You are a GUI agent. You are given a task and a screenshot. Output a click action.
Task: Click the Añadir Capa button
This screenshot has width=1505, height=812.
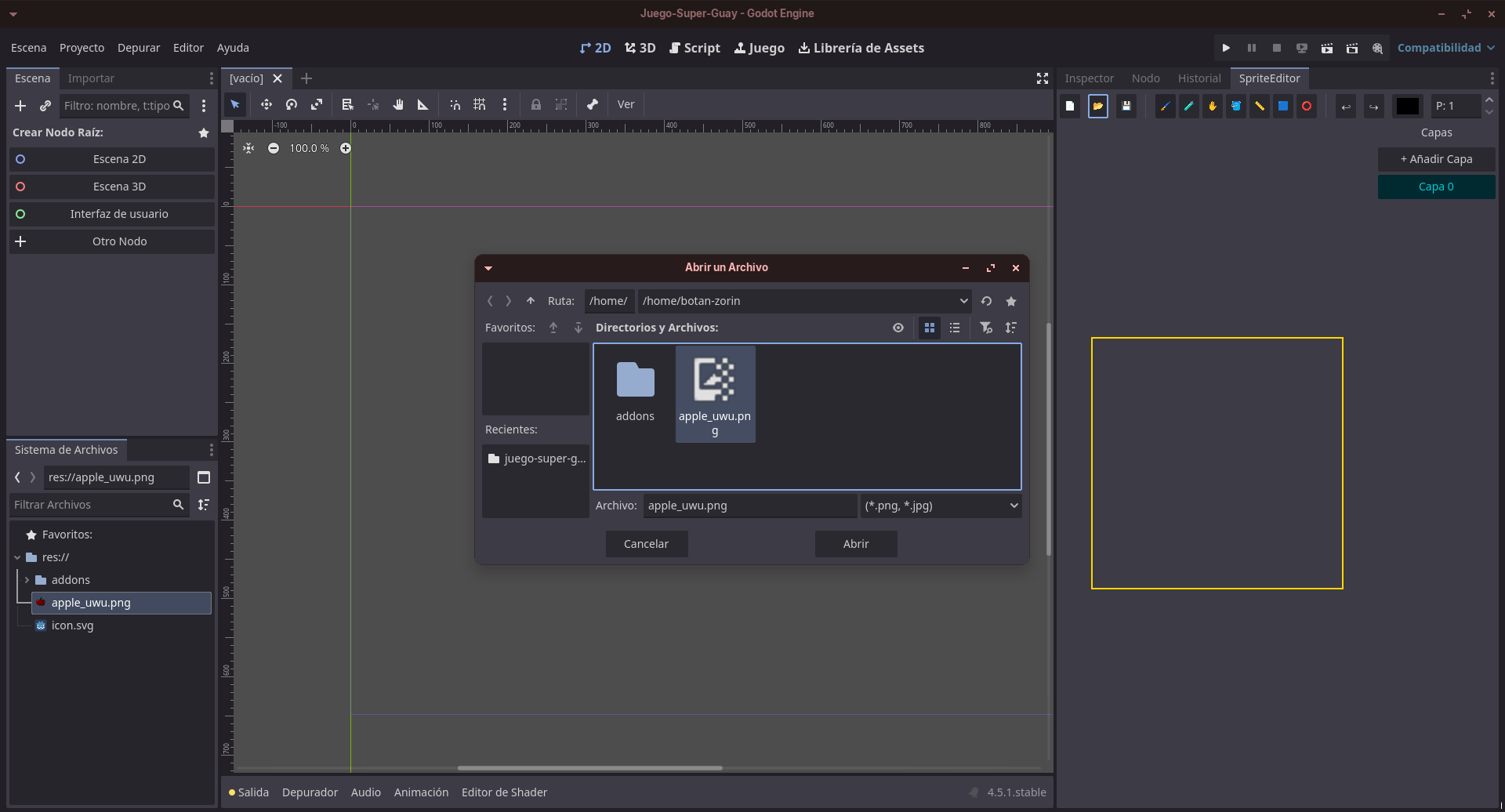point(1436,159)
